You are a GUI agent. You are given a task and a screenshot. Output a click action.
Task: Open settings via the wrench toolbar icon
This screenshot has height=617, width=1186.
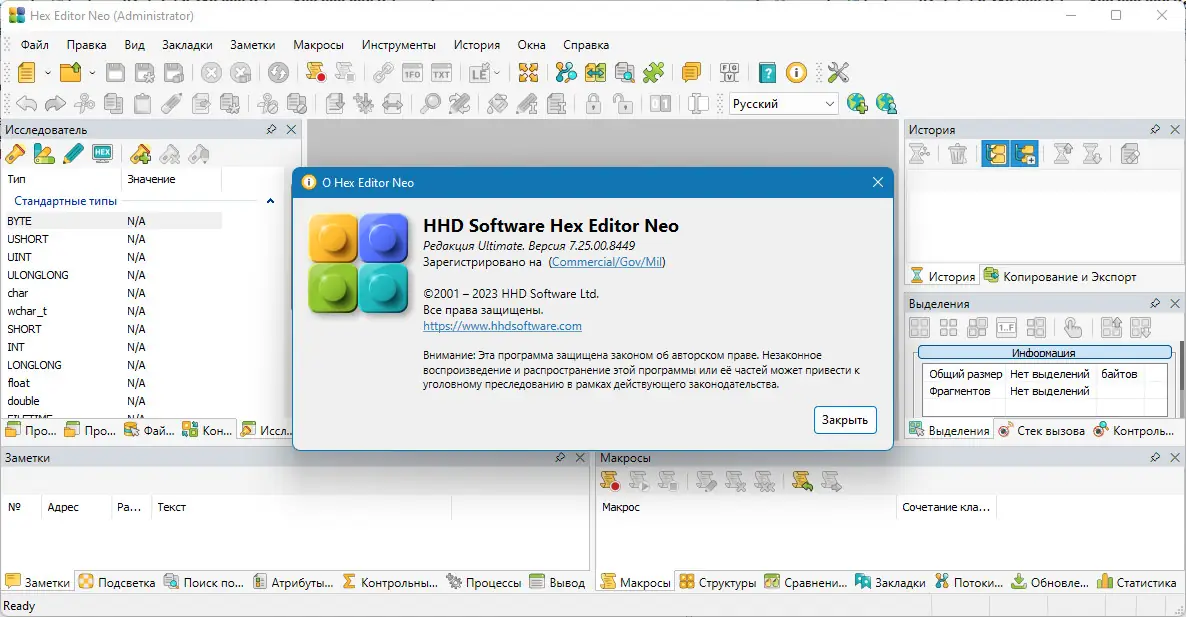coord(838,71)
